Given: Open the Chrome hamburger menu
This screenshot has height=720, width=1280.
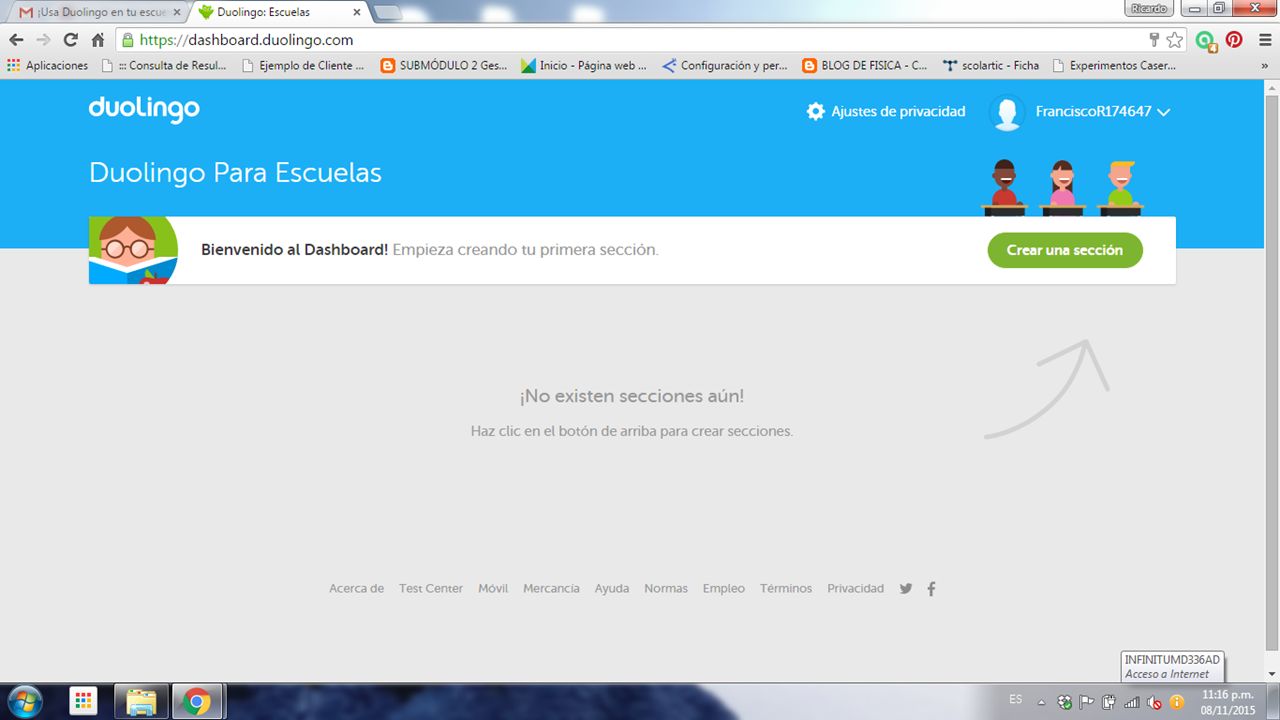Looking at the screenshot, I should [x=1264, y=40].
